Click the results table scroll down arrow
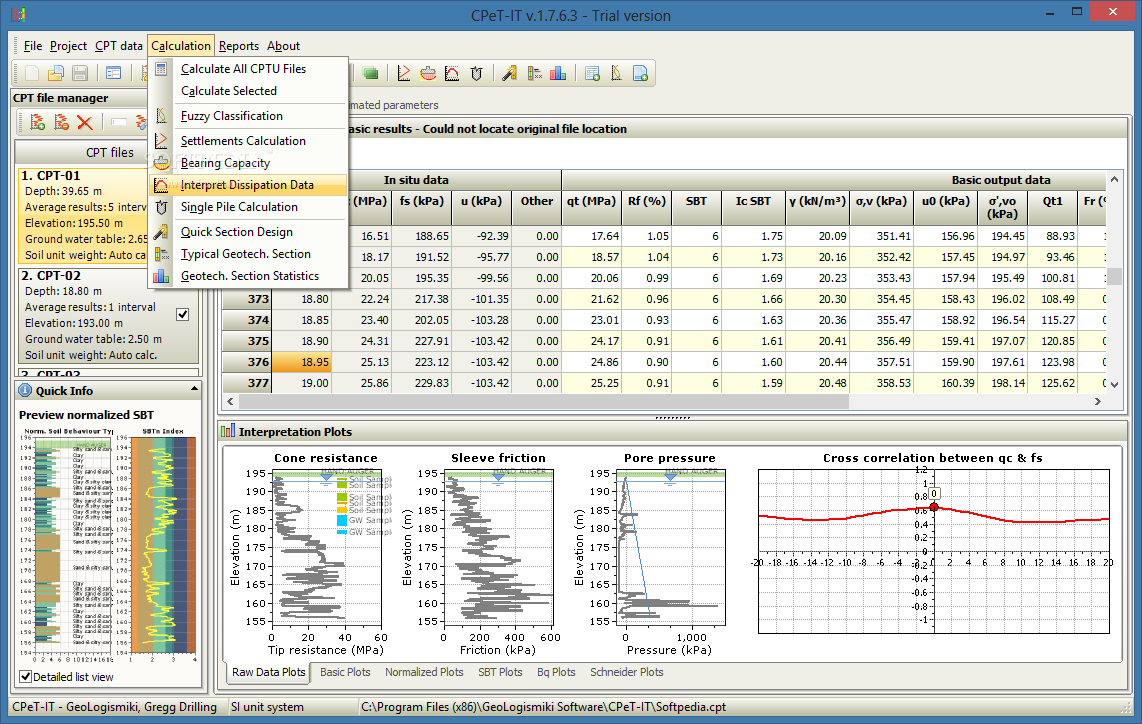This screenshot has width=1142, height=724. [x=1114, y=384]
